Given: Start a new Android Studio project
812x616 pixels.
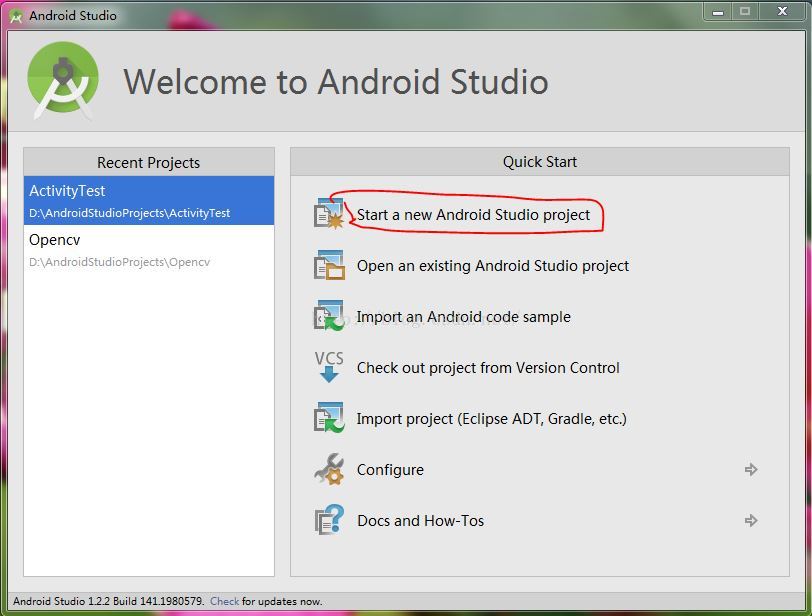Looking at the screenshot, I should 473,214.
